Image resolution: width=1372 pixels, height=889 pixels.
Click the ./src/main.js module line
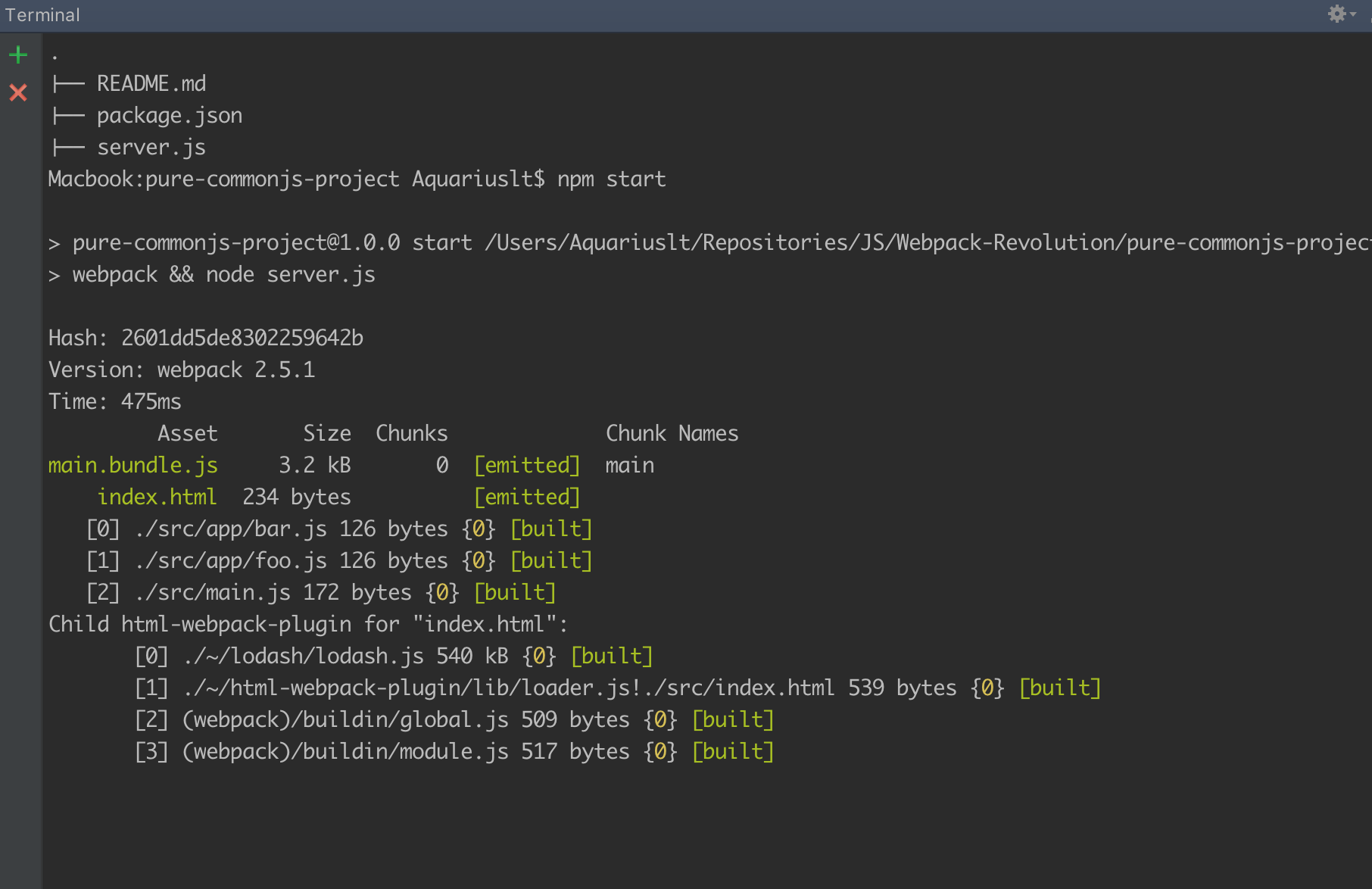click(321, 592)
